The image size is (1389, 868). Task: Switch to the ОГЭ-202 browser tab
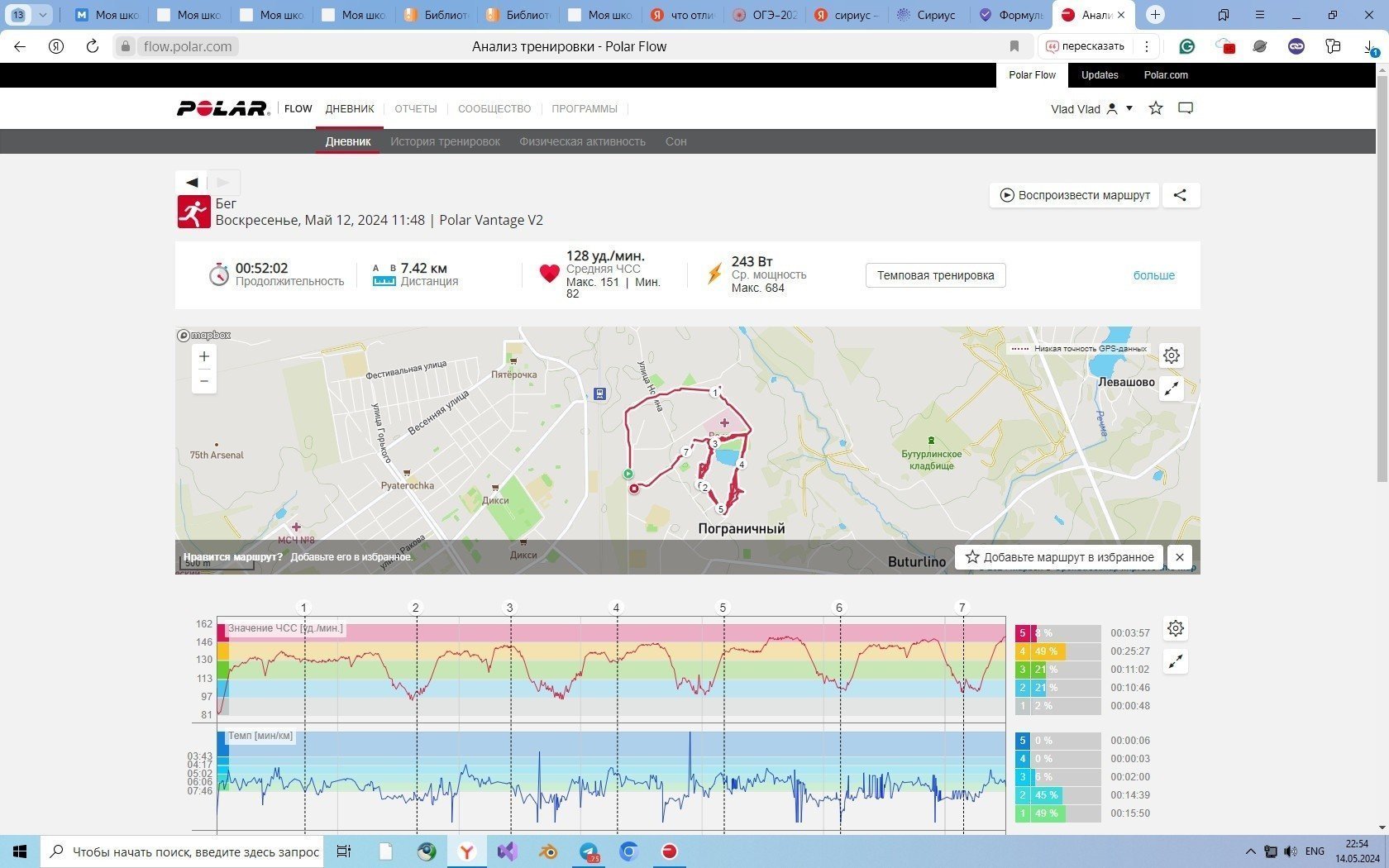click(x=765, y=15)
